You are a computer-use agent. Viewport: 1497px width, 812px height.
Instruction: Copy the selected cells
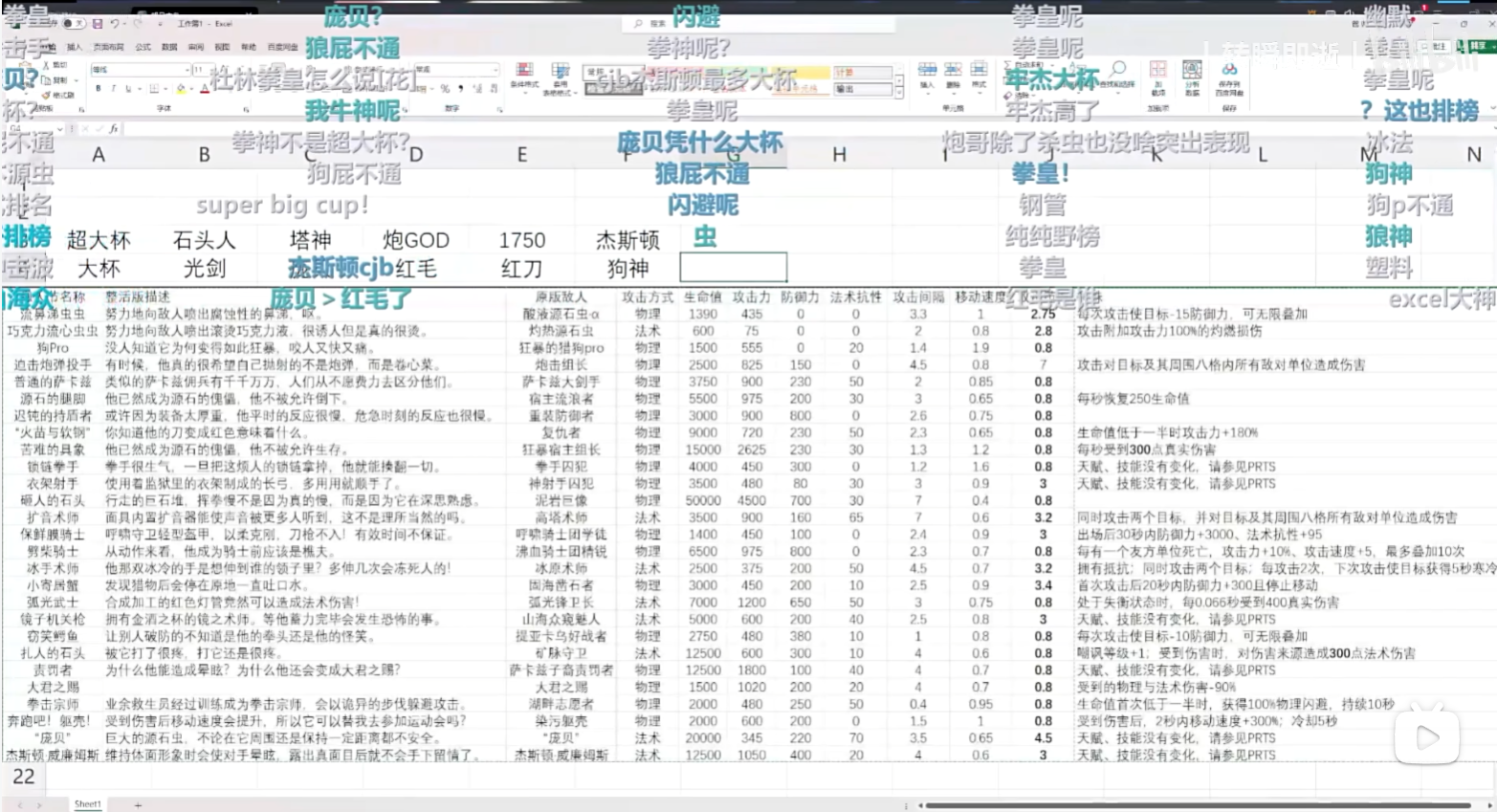(x=55, y=79)
